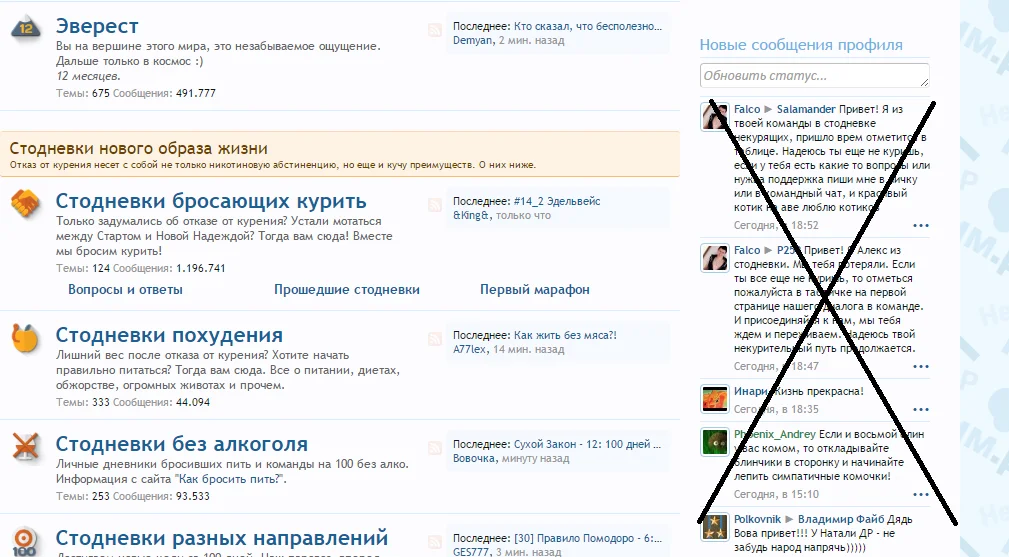Click crossed-out glass icon for Стодневки без алкоголя

tap(26, 446)
